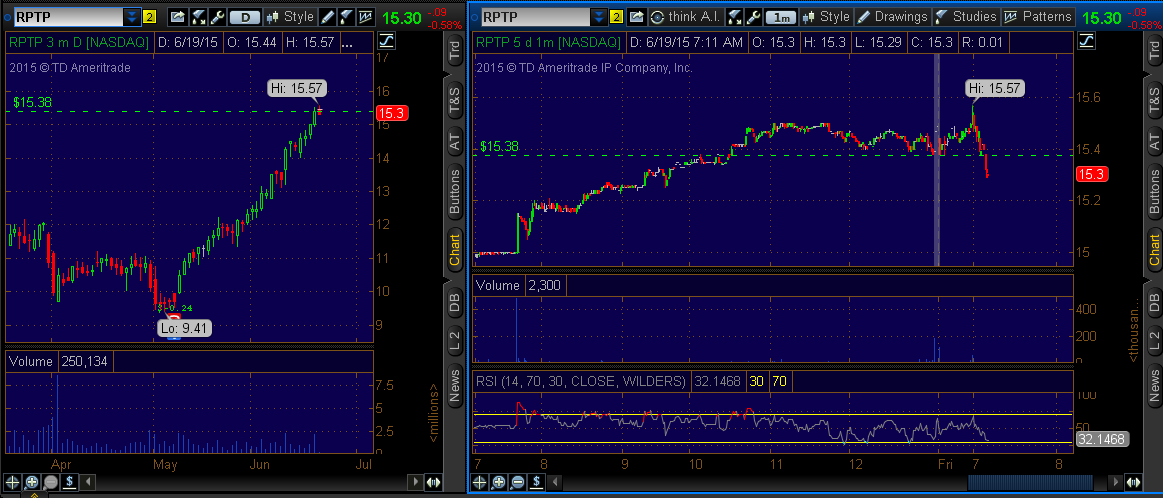Open the Buttons sidebar tab in left chart
Screen dimensions: 1163x498
coord(455,191)
